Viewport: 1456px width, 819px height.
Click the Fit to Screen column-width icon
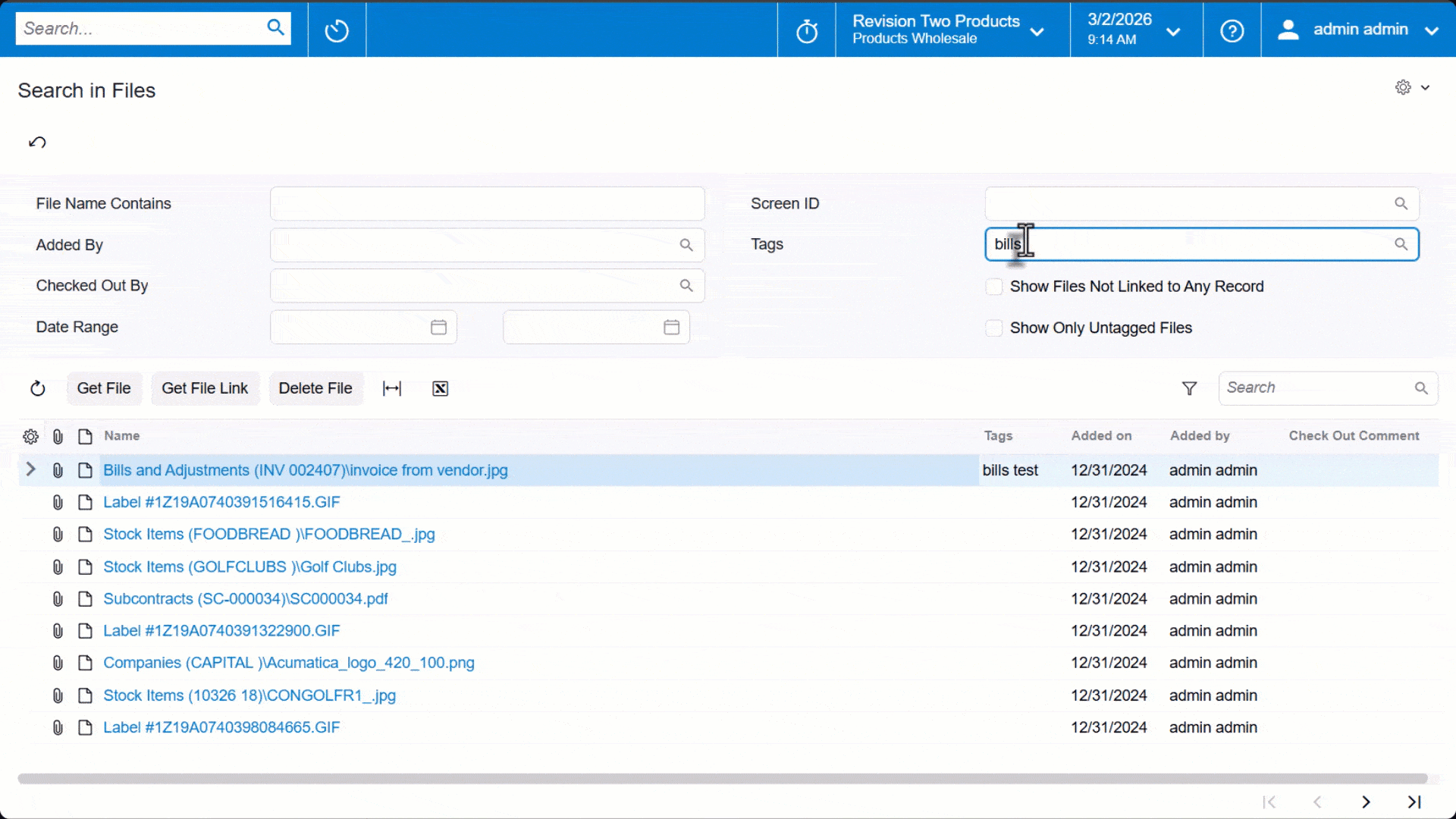point(392,388)
